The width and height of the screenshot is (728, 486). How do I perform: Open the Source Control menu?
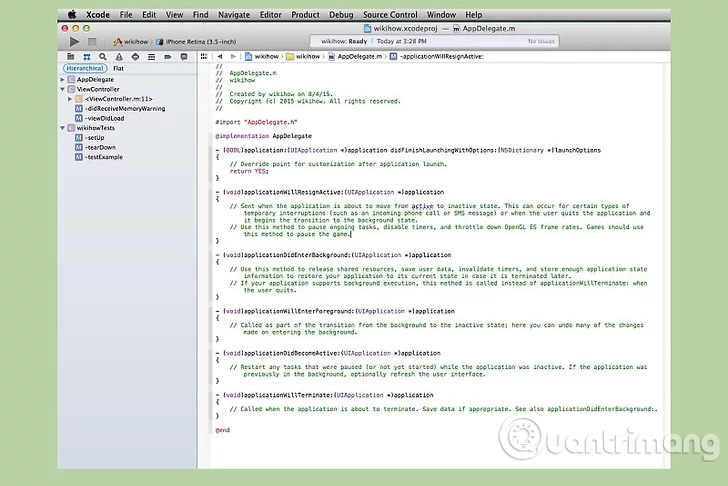pos(390,15)
